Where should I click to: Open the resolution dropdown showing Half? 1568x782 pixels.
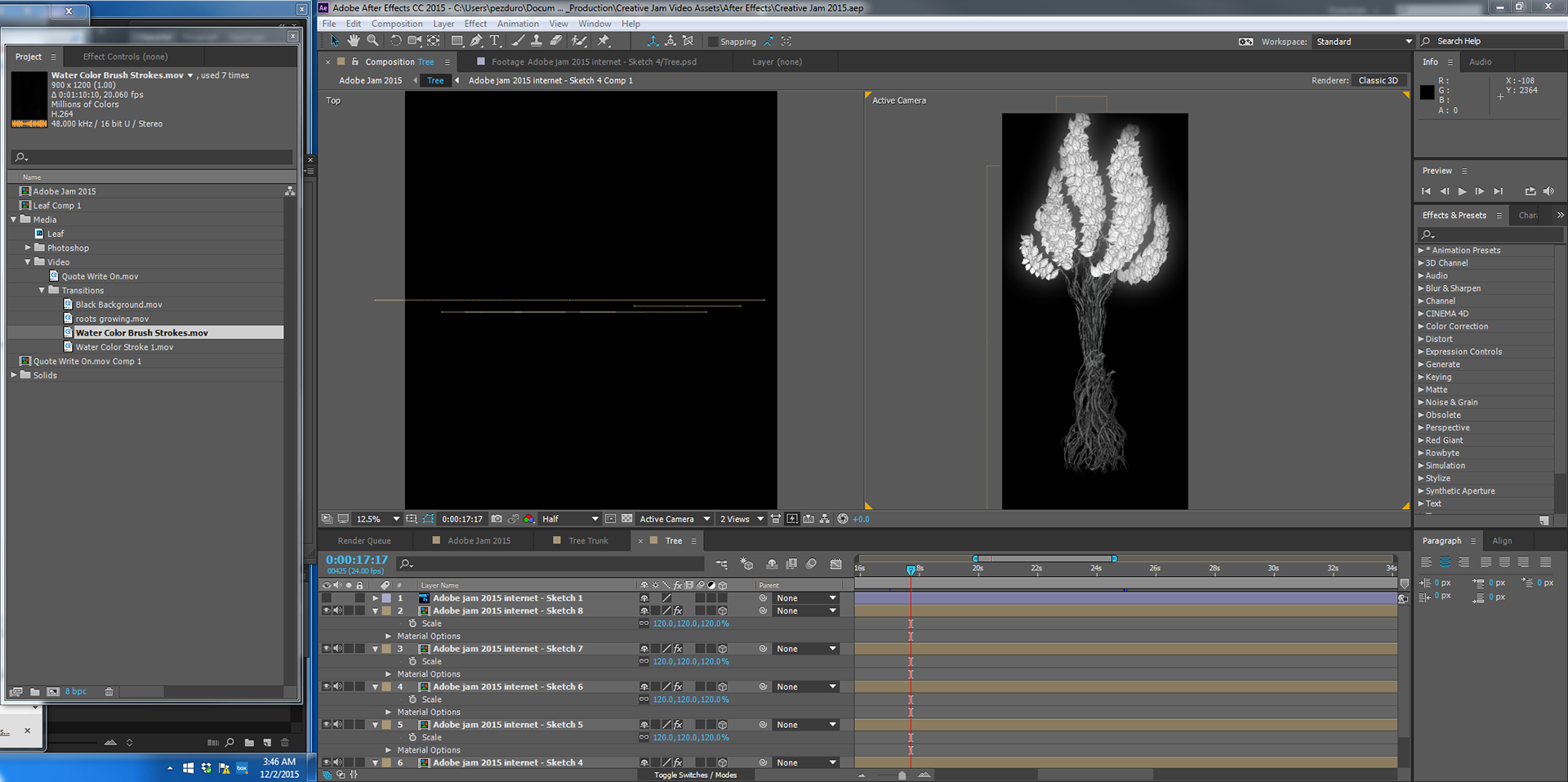click(569, 519)
